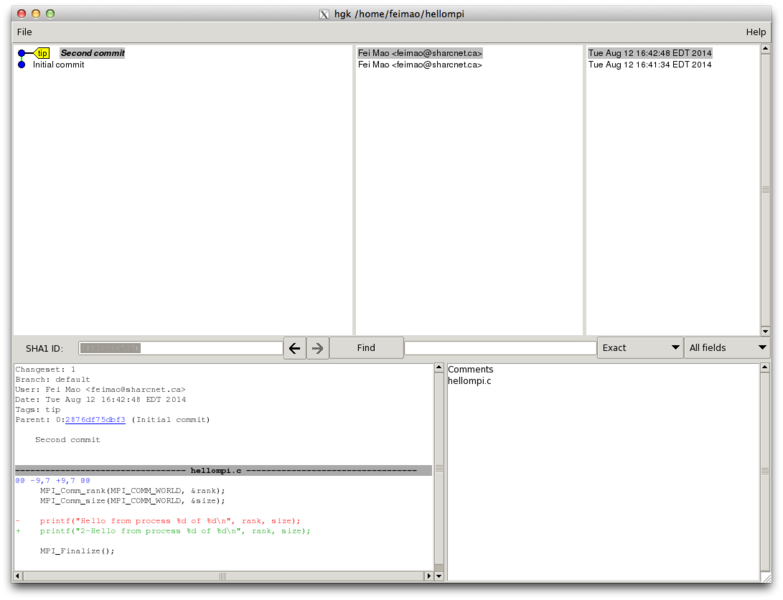Click the scroll-up arrow of diff pane

coord(438,368)
